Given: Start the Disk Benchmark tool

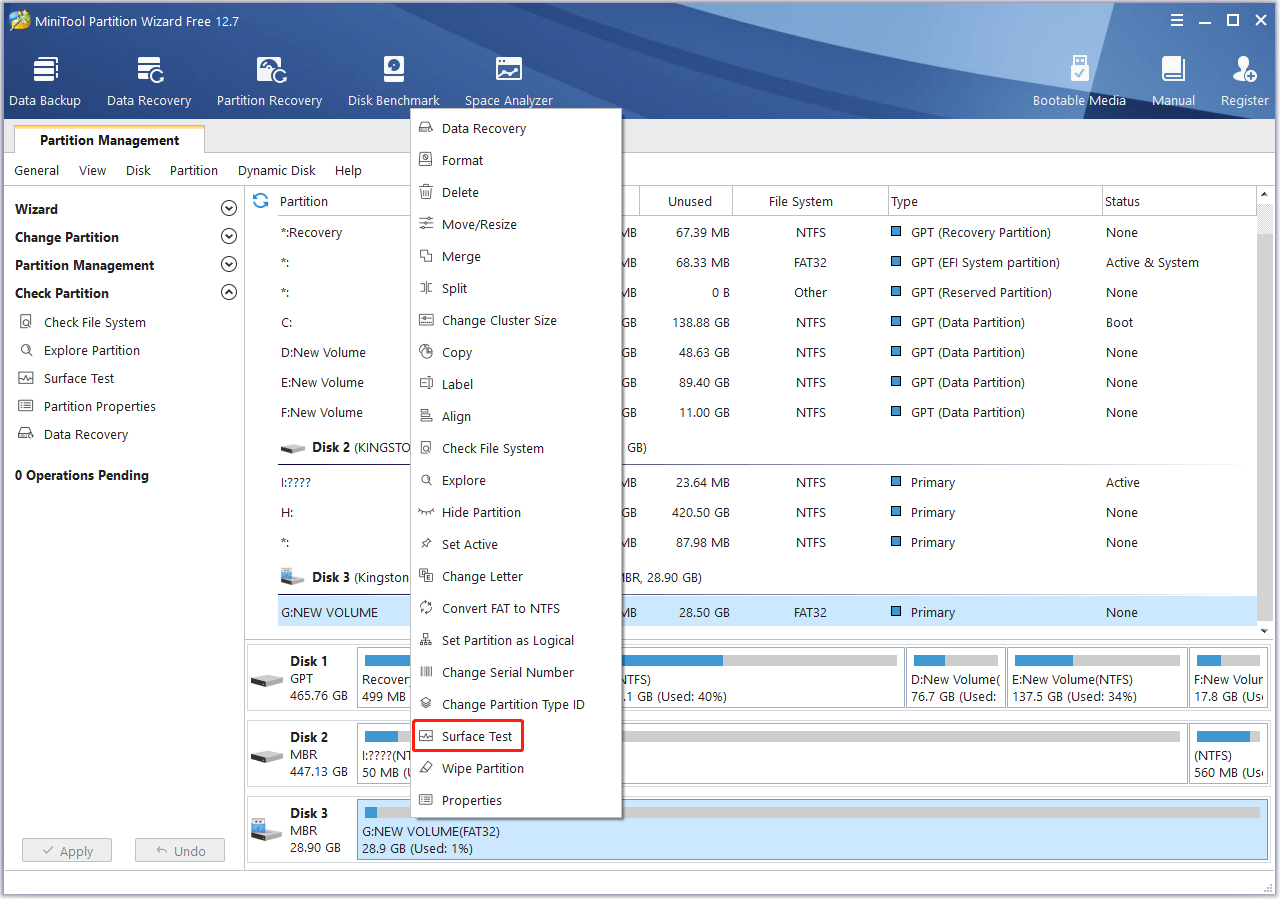Looking at the screenshot, I should pos(394,81).
